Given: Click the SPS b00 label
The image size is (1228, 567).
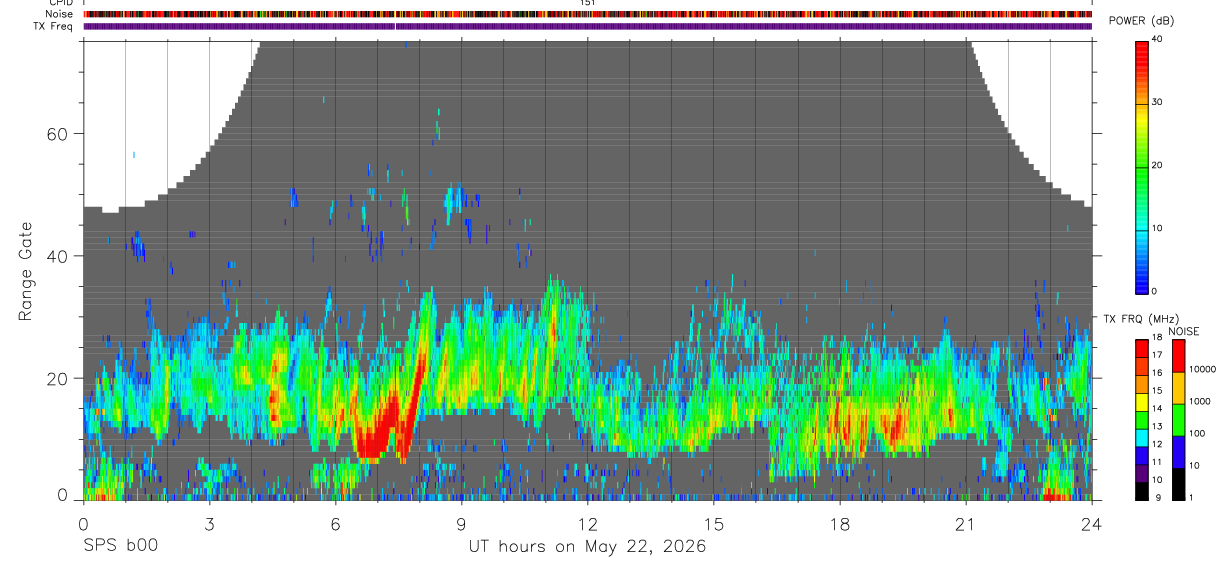Looking at the screenshot, I should point(121,546).
